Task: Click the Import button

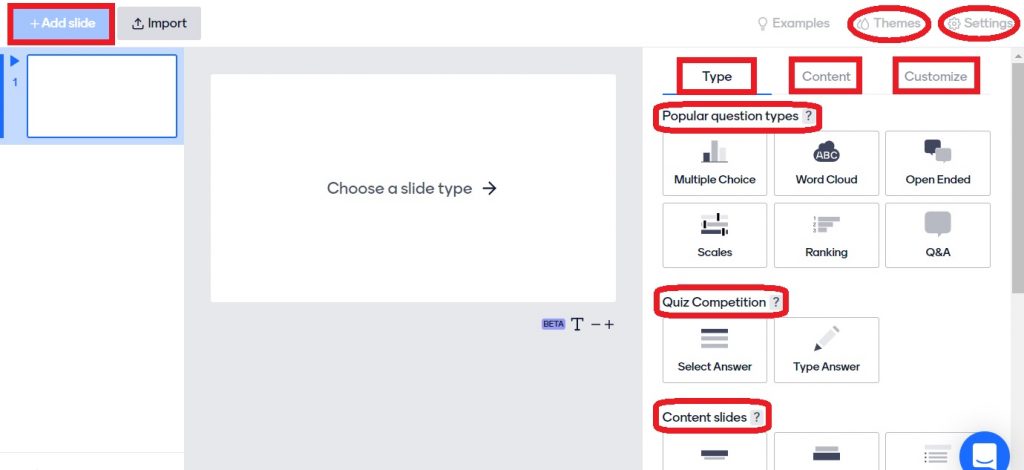Action: (x=159, y=24)
